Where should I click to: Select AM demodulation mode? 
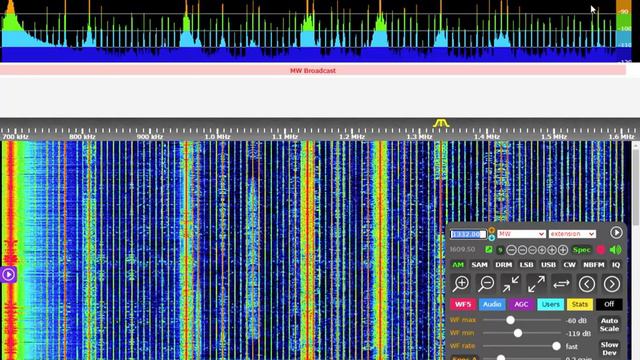458,265
